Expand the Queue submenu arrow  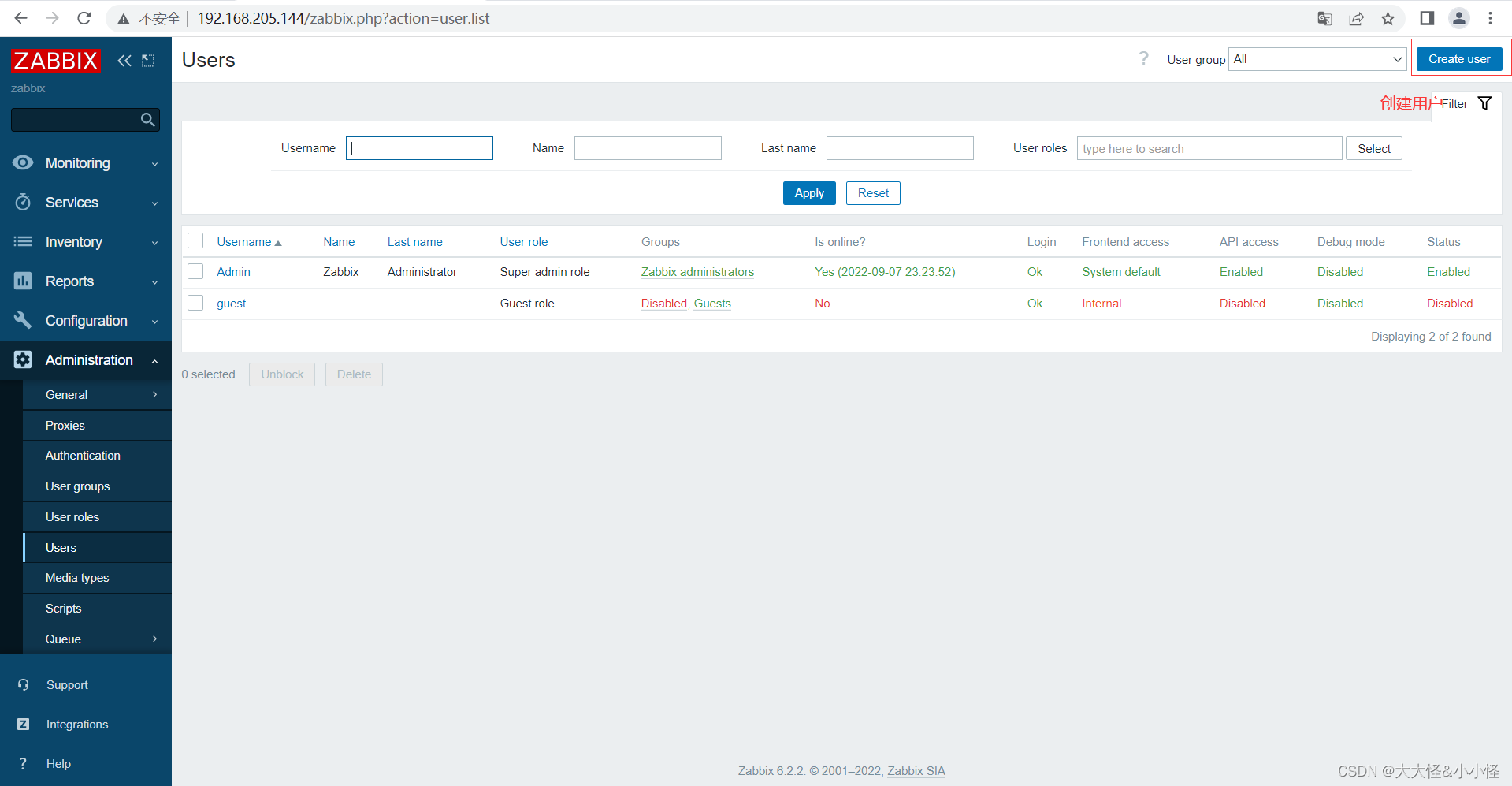click(x=154, y=639)
